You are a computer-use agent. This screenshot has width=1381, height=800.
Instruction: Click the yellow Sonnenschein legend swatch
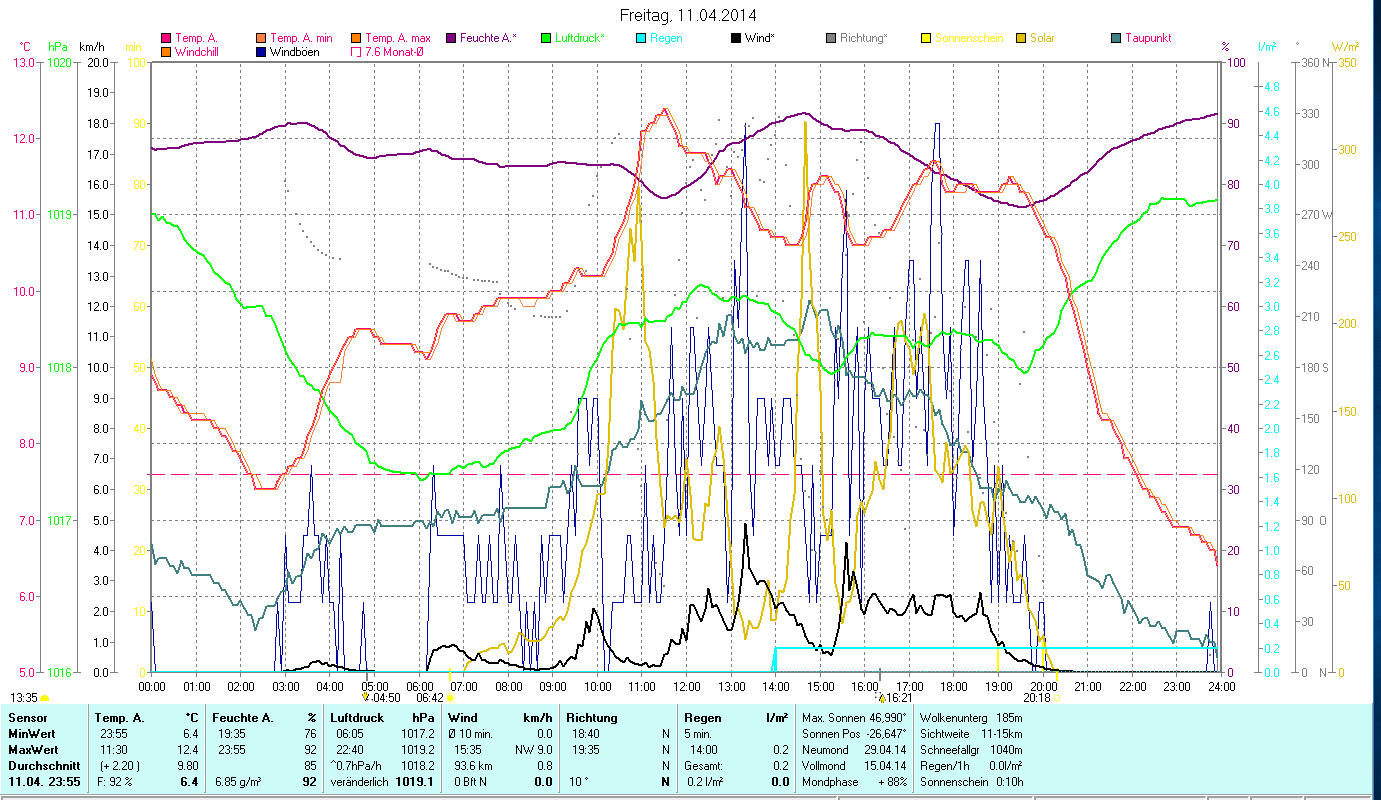point(925,38)
